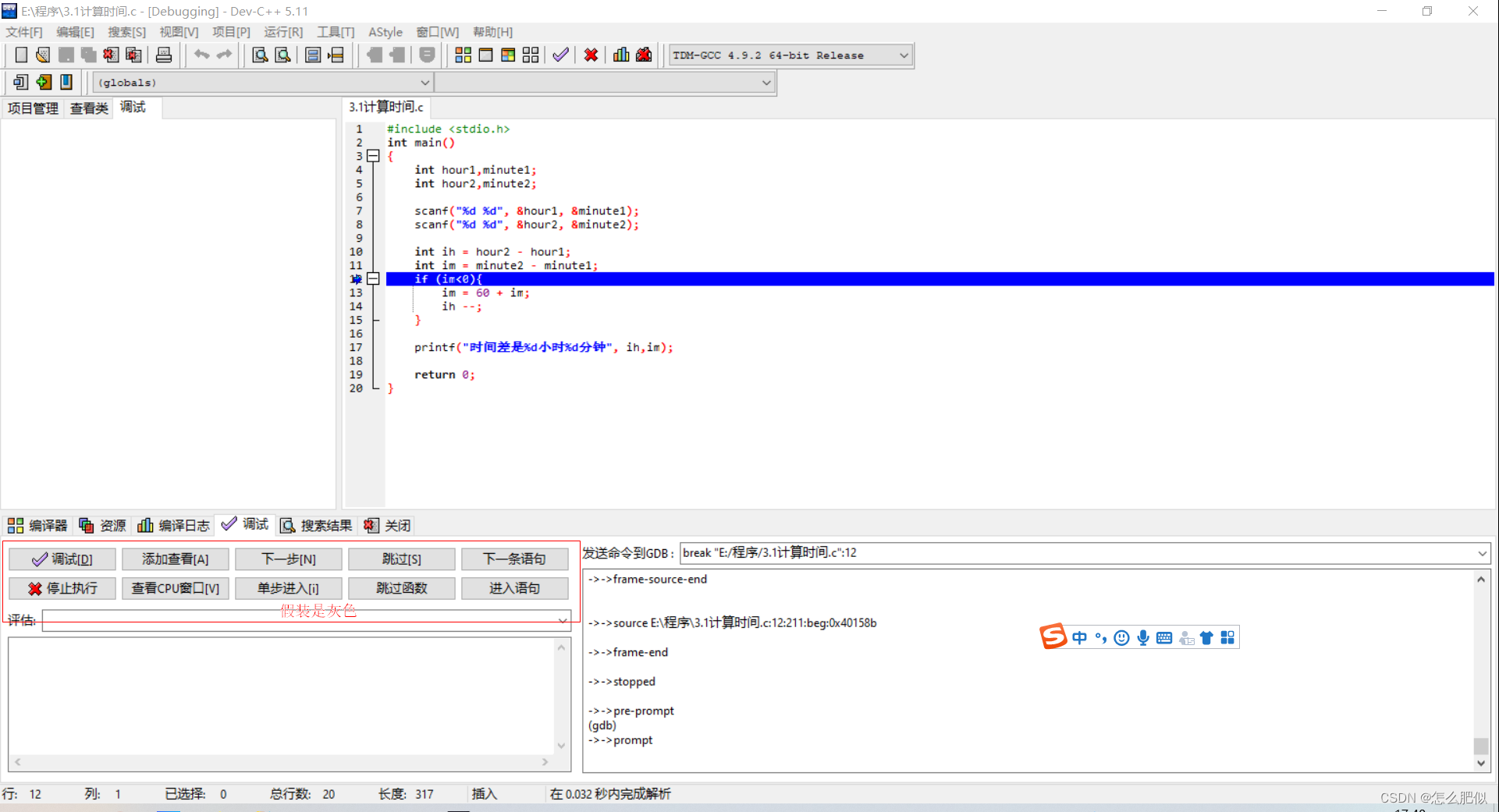Create a new source file from toolbar
Viewport: 1499px width, 812px height.
pyautogui.click(x=21, y=55)
